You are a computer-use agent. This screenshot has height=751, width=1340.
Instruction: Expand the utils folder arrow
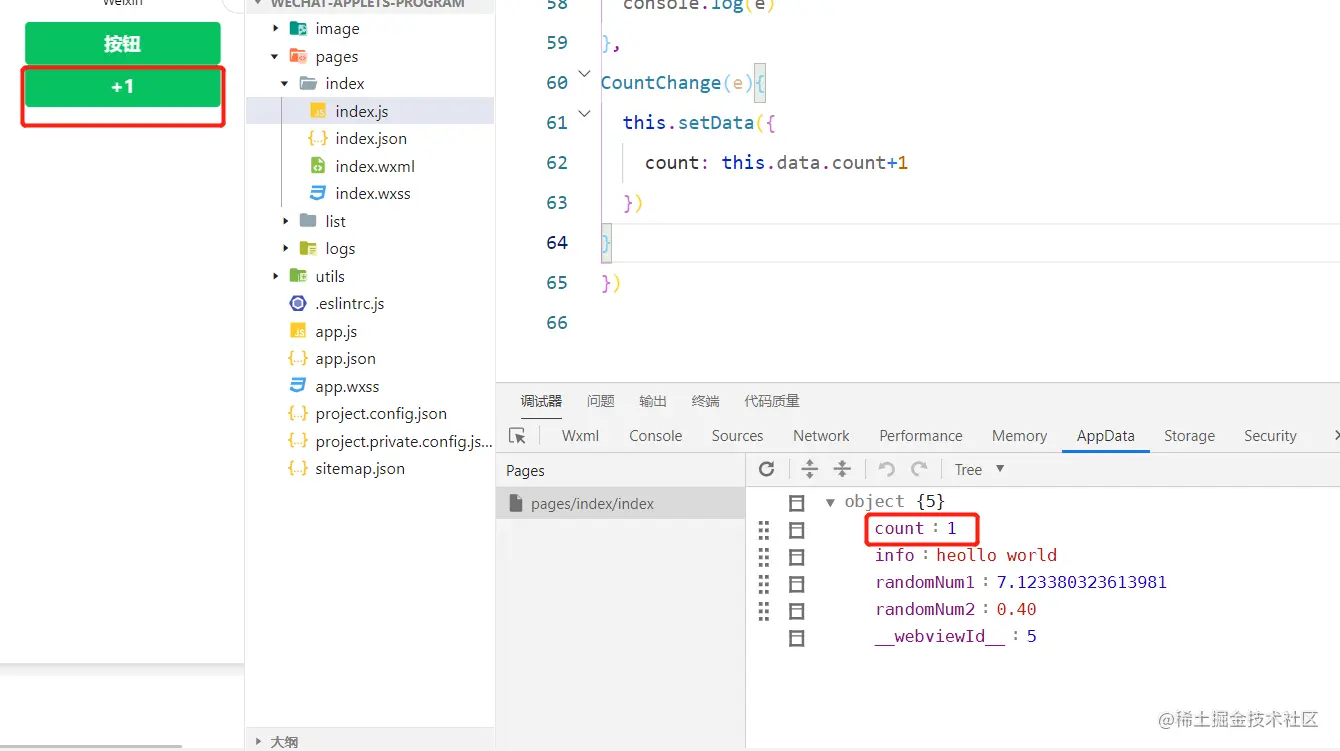[276, 276]
